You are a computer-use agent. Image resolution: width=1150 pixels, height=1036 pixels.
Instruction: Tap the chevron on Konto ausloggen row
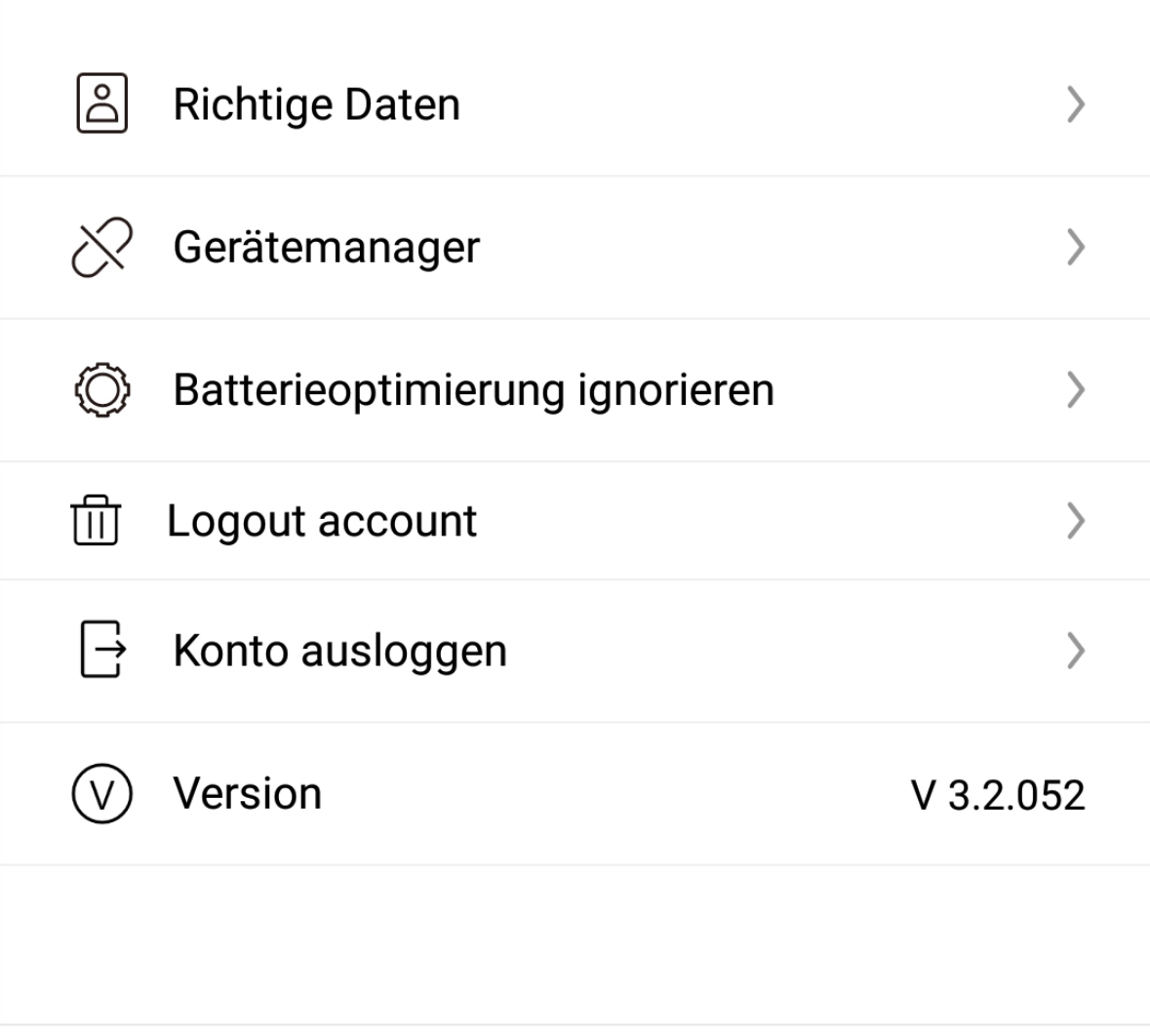tap(1075, 651)
